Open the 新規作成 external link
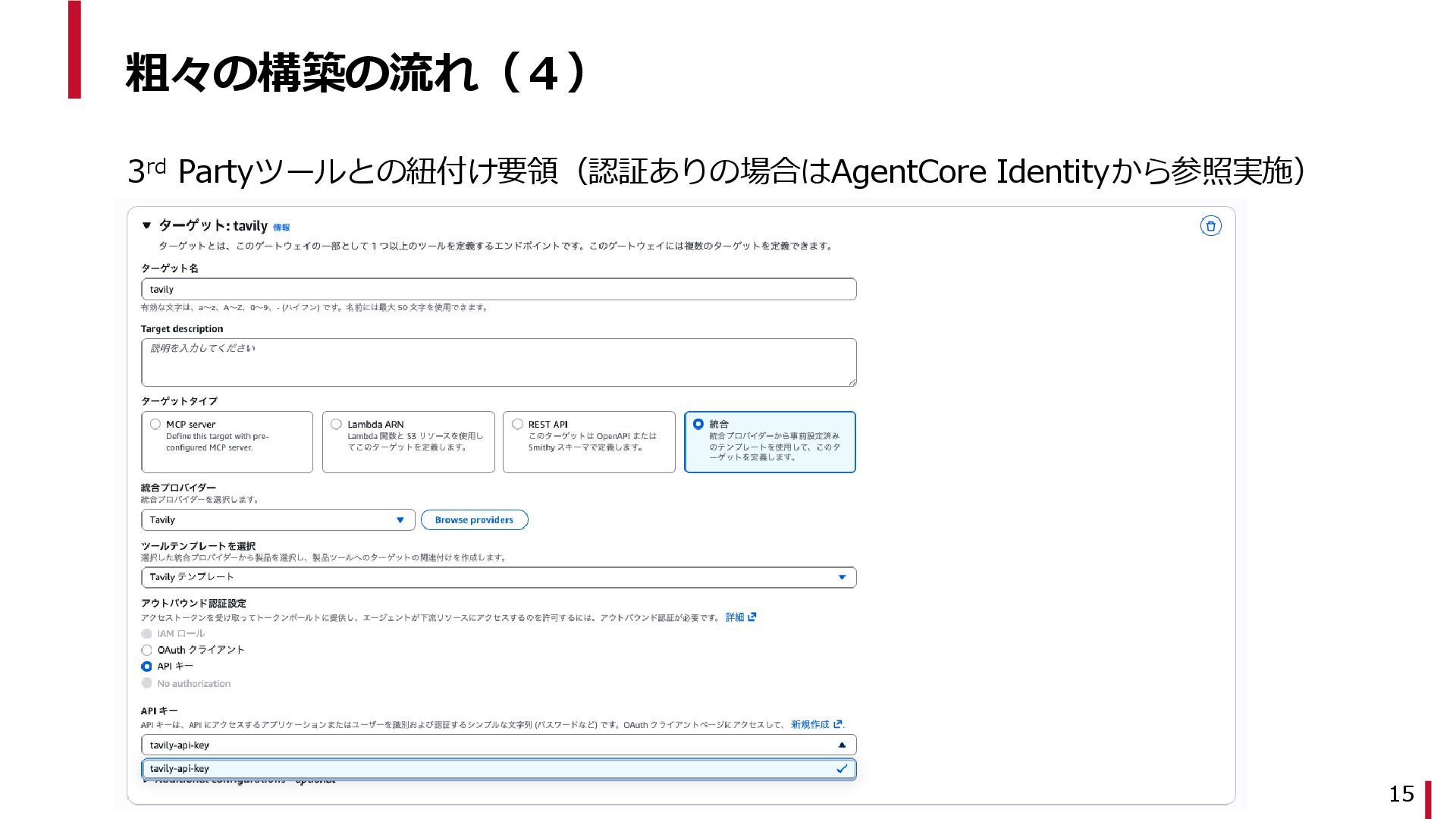Viewport: 1456px width, 819px height. [x=809, y=724]
